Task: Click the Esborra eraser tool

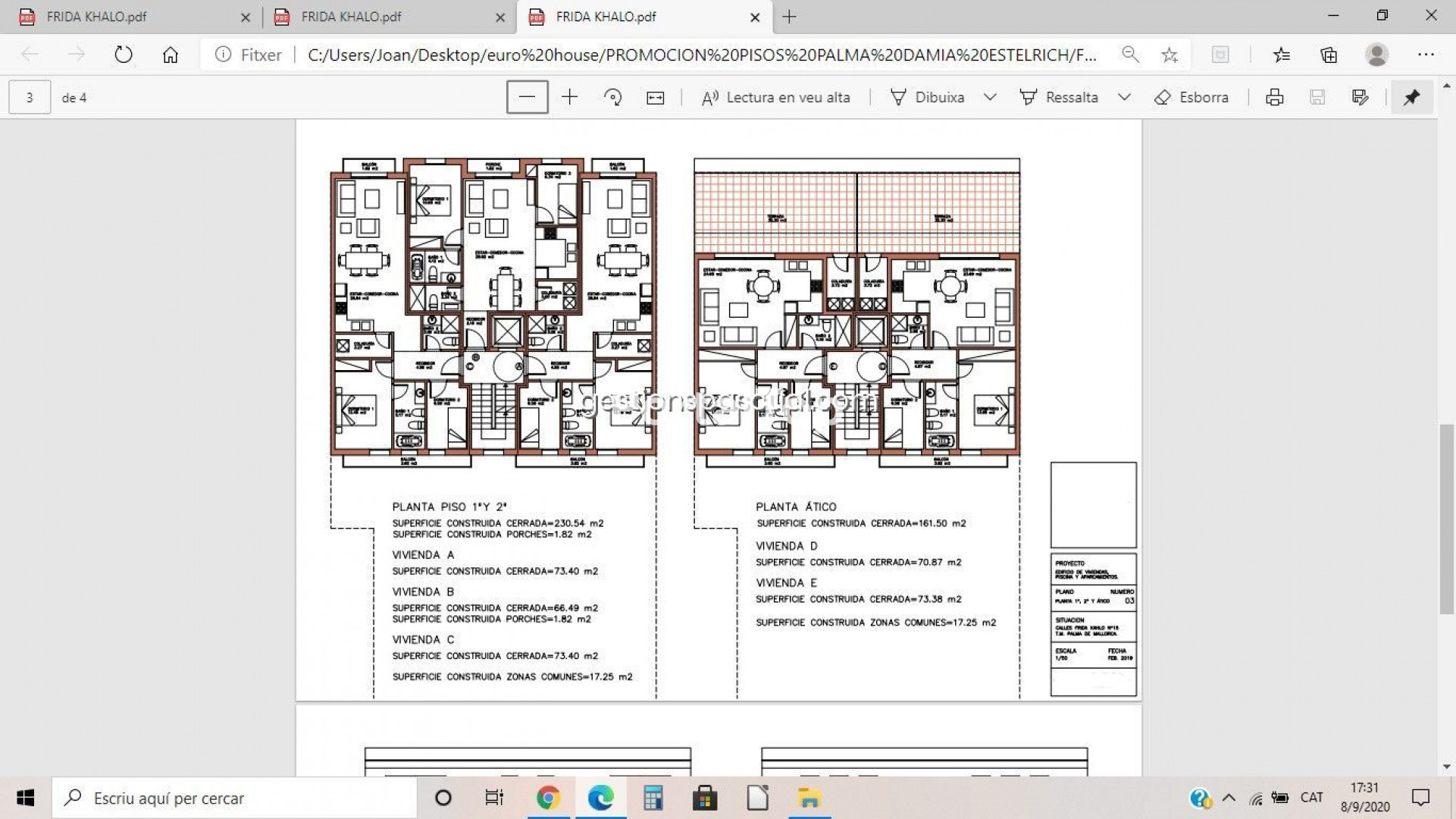Action: point(1191,97)
